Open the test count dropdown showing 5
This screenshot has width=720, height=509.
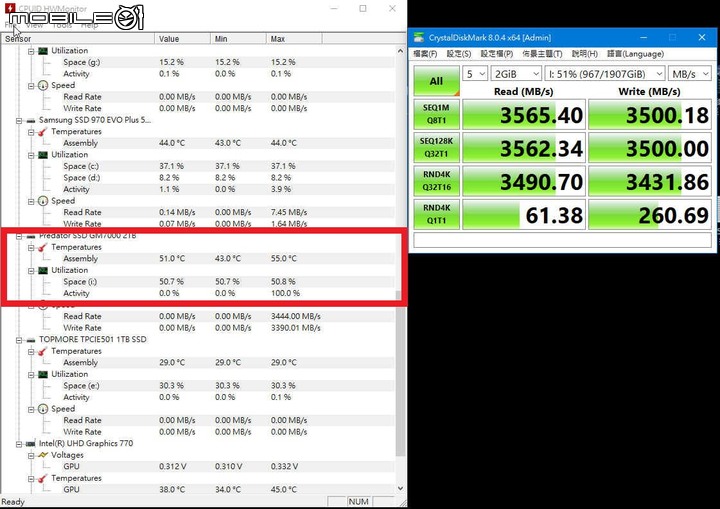(x=475, y=74)
